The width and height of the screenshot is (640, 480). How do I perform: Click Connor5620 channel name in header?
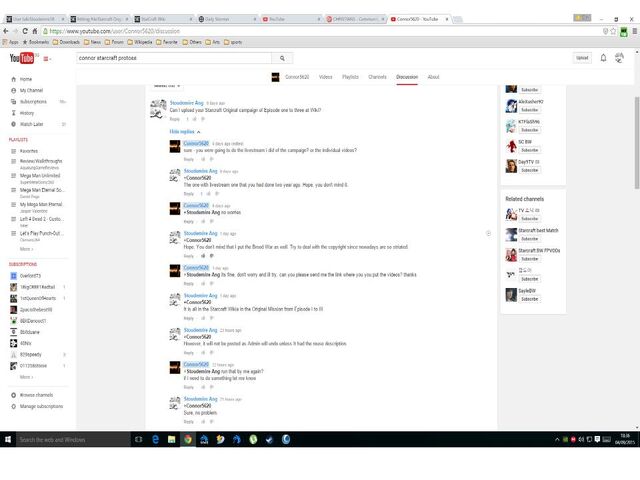coord(297,77)
